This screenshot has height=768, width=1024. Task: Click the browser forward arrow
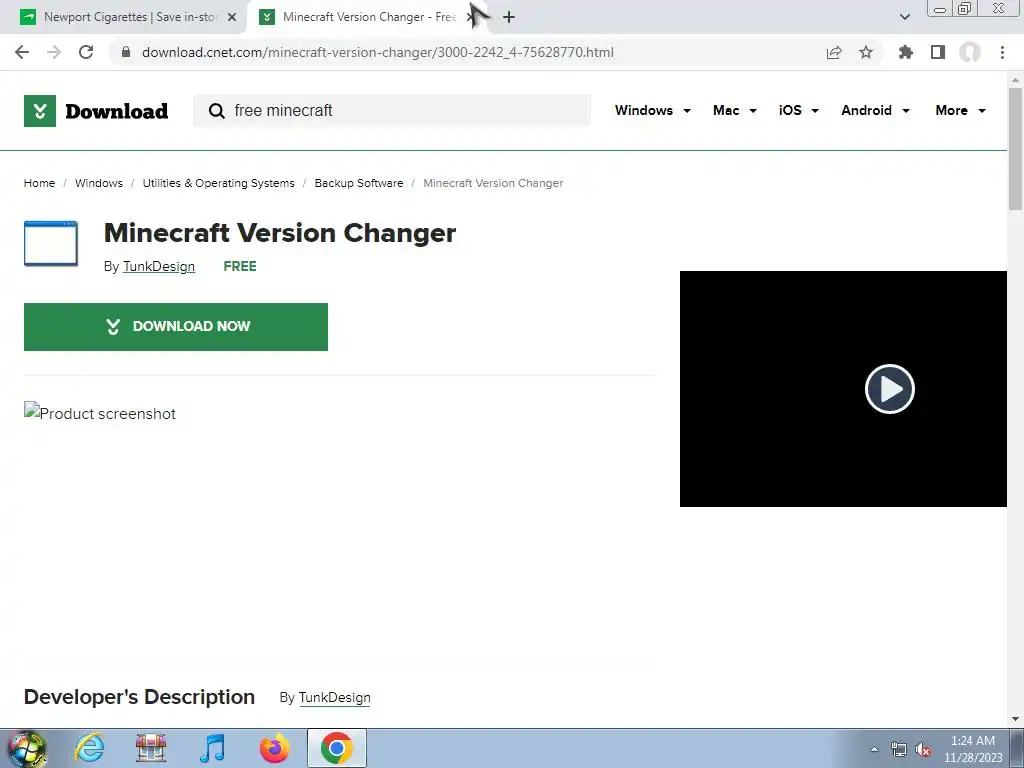54,52
